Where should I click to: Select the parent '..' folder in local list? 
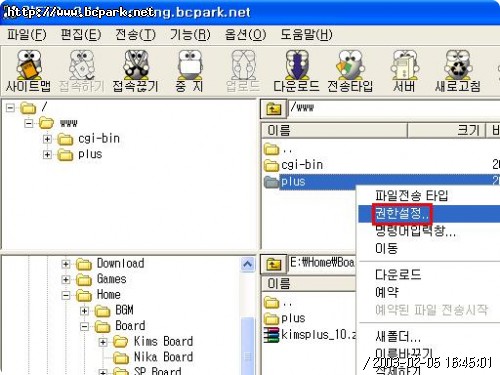coord(278,303)
